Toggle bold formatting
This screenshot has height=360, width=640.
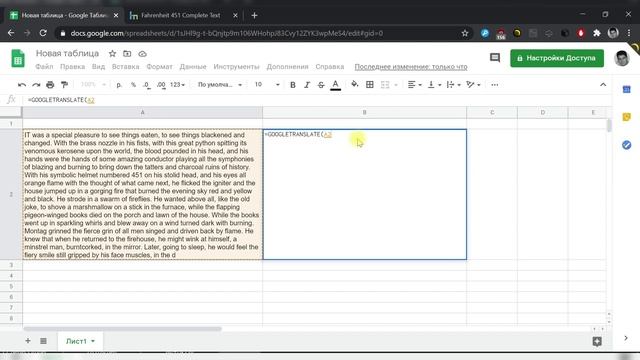click(293, 85)
